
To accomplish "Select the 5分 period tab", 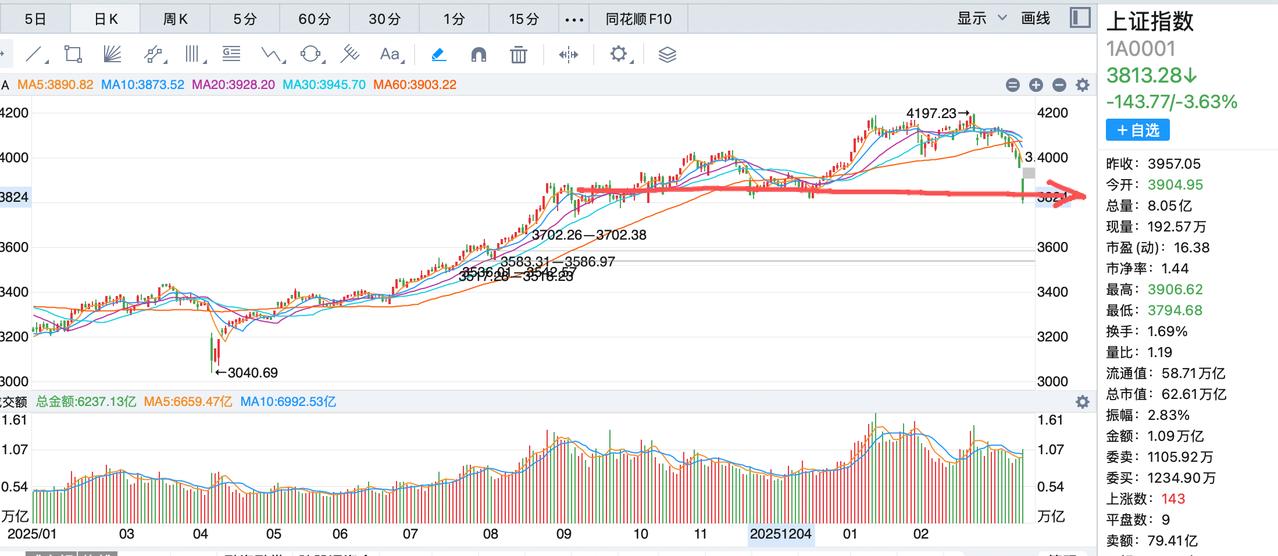I will point(244,18).
